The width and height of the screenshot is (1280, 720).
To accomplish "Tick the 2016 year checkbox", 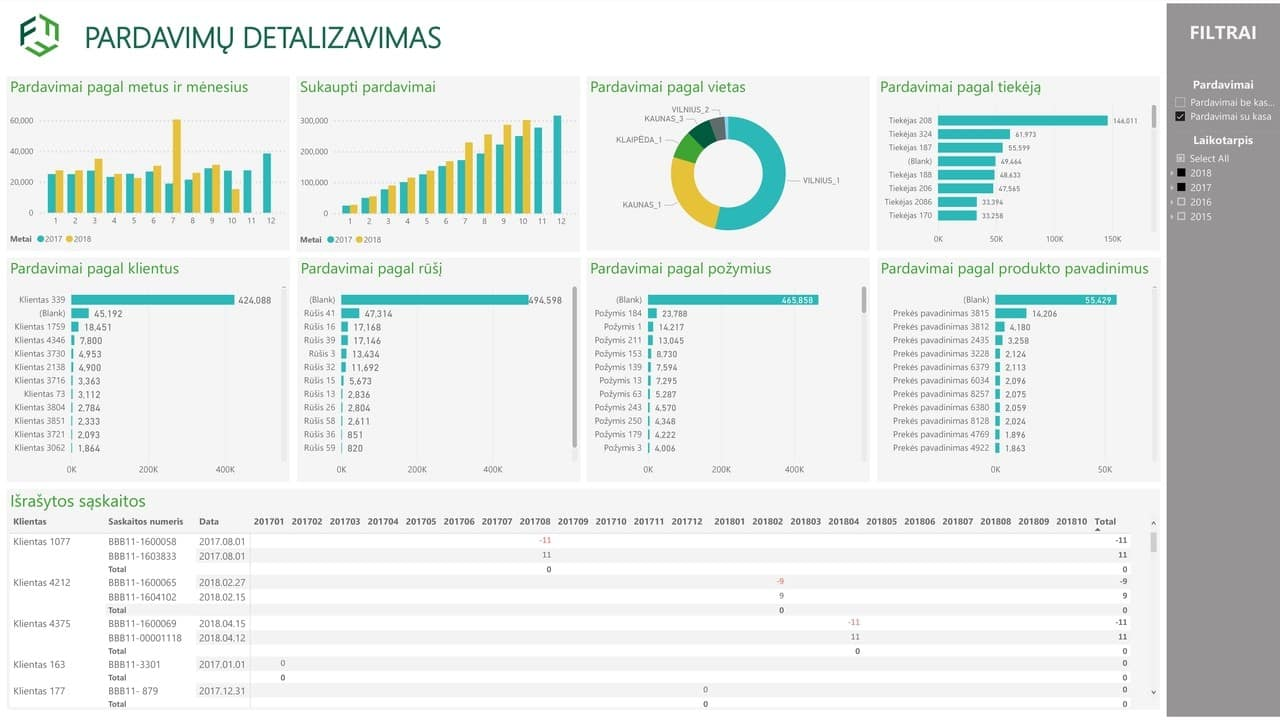I will (x=1181, y=202).
